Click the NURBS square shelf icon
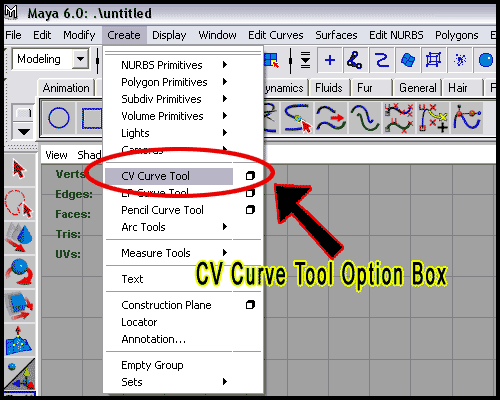 tap(91, 118)
